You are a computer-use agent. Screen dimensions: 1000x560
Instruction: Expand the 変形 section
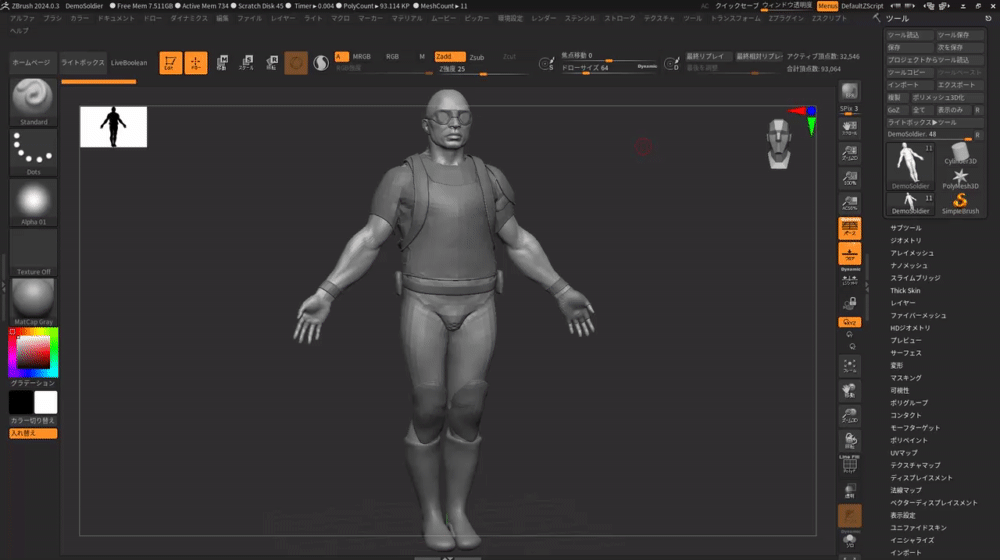click(897, 365)
